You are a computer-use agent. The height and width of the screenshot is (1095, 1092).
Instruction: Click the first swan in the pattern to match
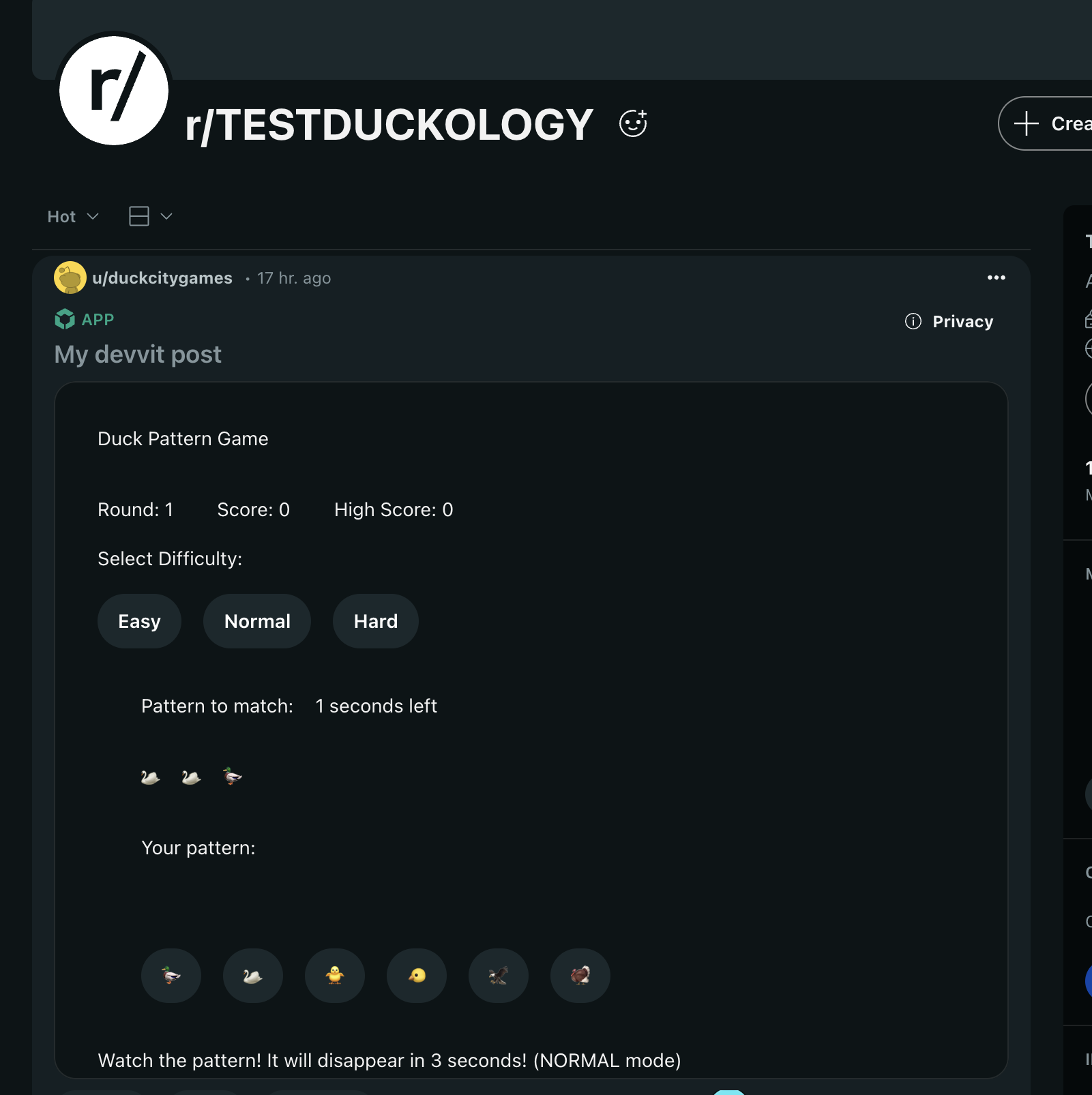151,777
